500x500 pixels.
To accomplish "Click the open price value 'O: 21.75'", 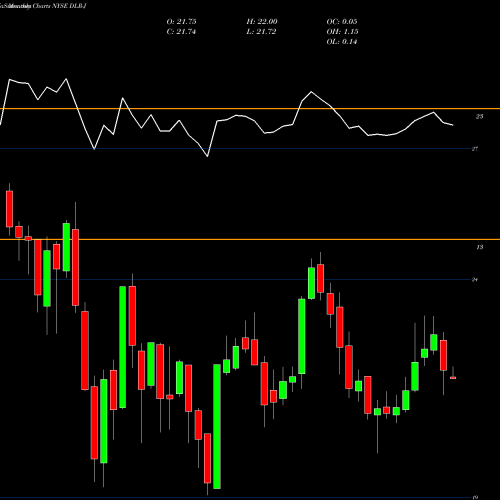I will click(x=181, y=22).
